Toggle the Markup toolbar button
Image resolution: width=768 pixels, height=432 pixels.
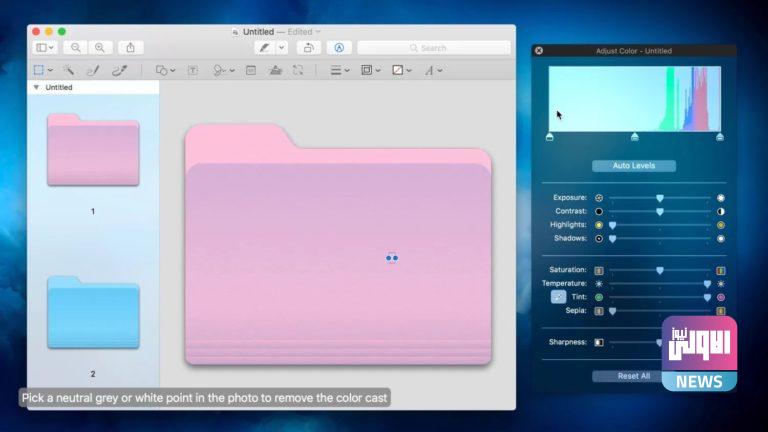(x=339, y=47)
